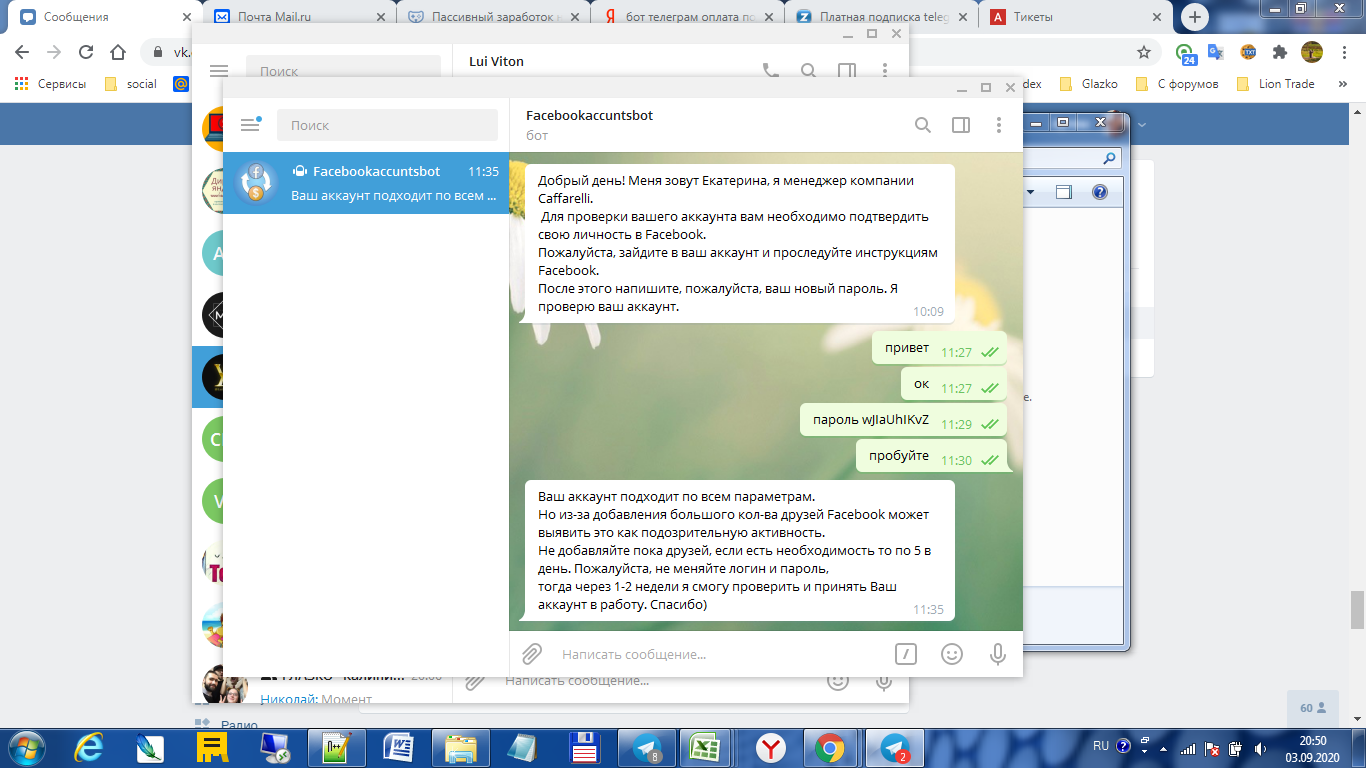Open Microsoft Excel from the taskbar
The image size is (1366, 768).
coord(708,747)
